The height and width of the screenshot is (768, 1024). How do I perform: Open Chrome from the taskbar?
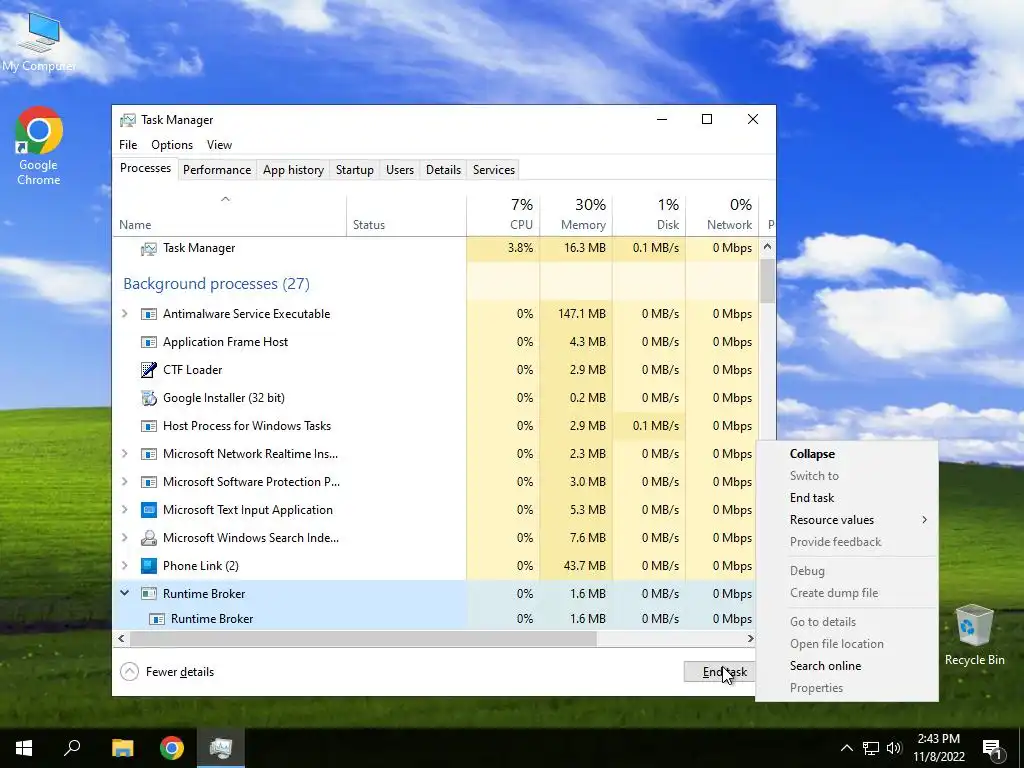(172, 748)
